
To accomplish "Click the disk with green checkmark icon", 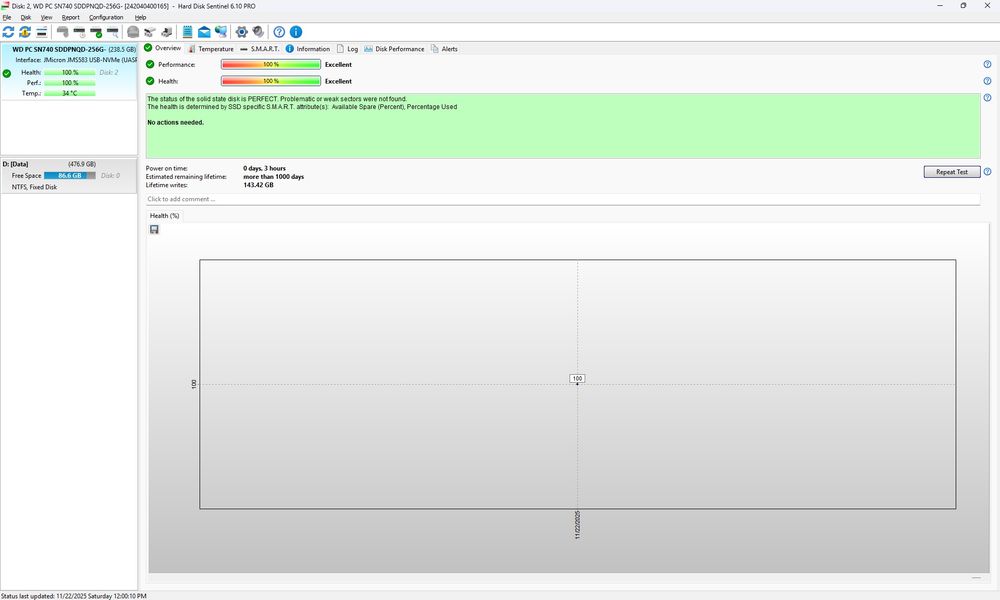I will point(96,32).
